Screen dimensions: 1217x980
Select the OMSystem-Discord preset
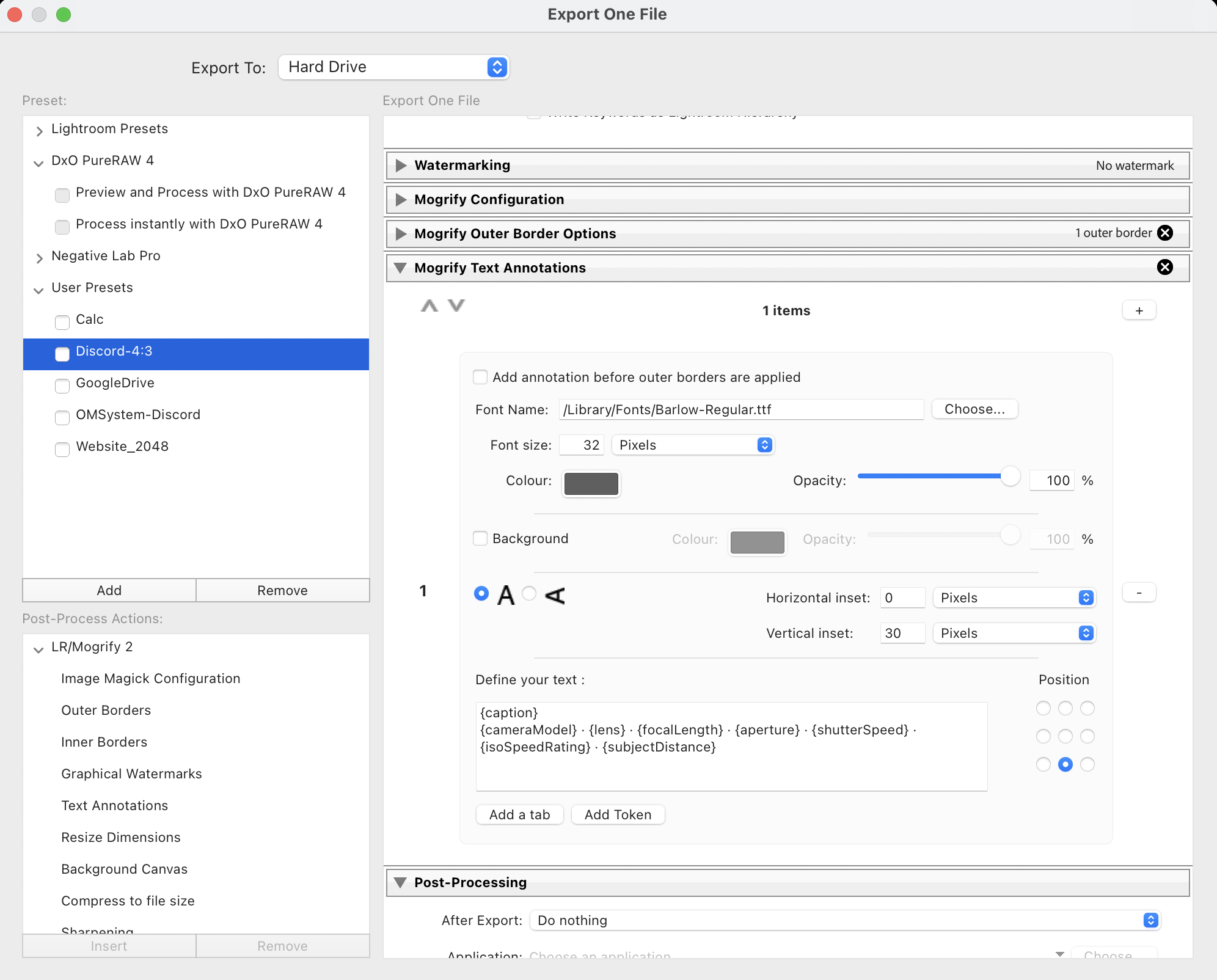pos(138,415)
